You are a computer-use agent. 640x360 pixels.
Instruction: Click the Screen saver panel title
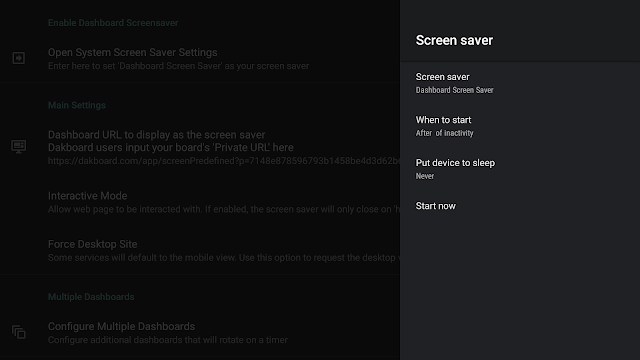click(454, 40)
